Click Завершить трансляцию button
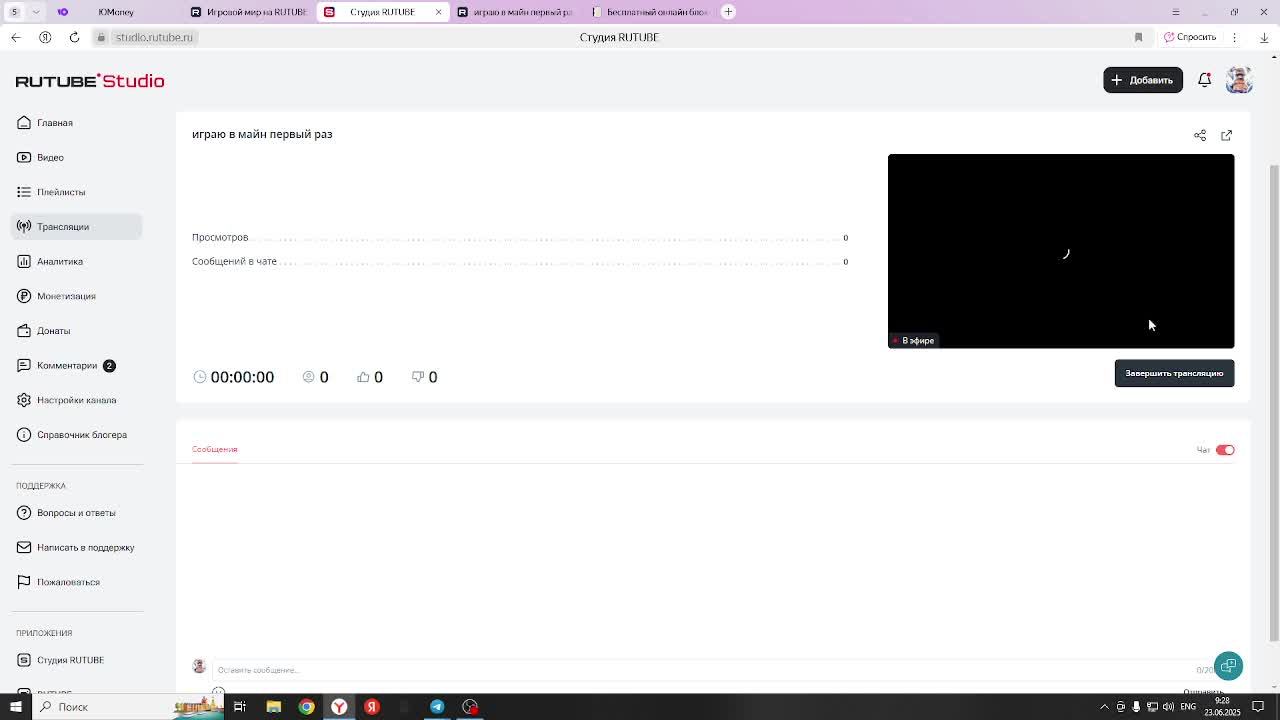The image size is (1280, 720). [x=1174, y=373]
